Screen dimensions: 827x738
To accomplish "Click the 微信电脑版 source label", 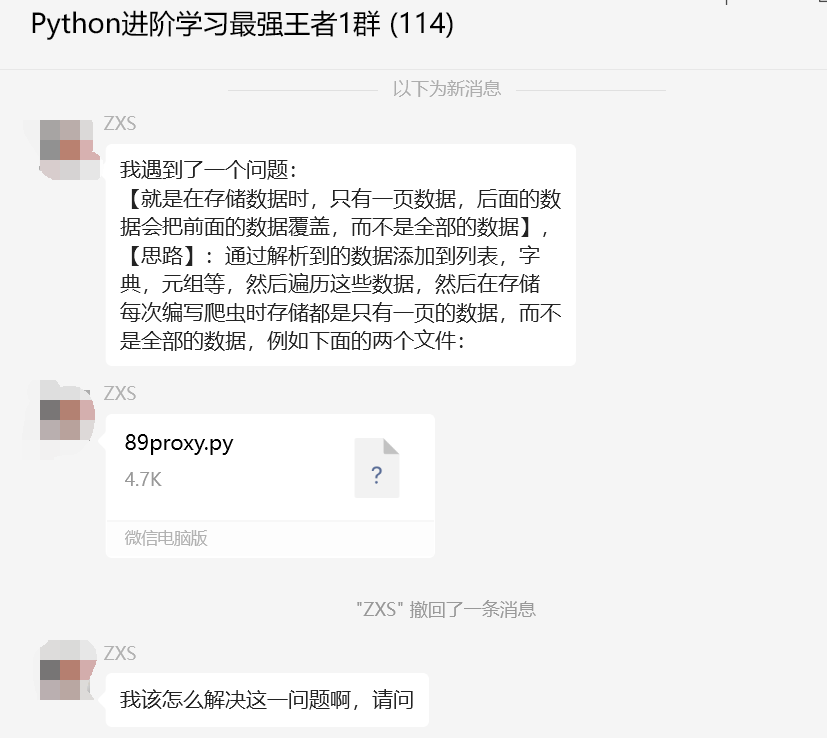I will point(166,538).
